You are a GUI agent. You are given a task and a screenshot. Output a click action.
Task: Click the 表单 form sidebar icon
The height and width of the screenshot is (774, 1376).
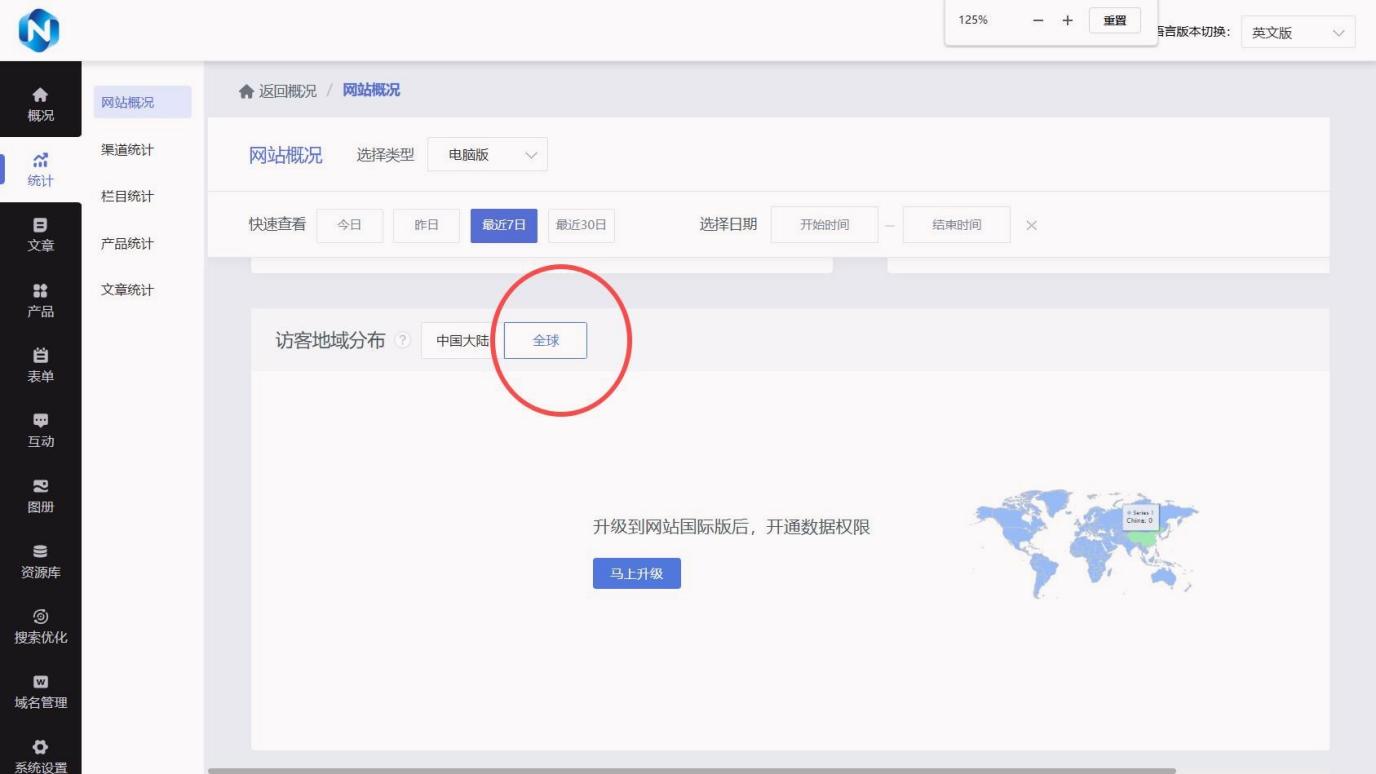40,365
